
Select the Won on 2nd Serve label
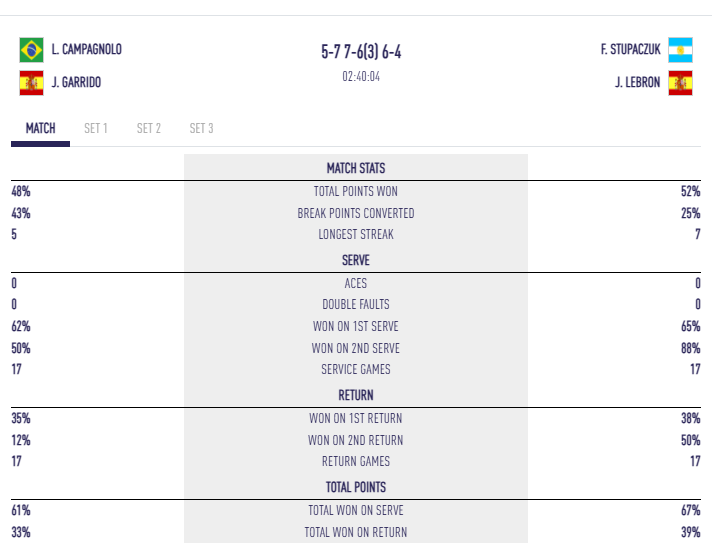356,348
